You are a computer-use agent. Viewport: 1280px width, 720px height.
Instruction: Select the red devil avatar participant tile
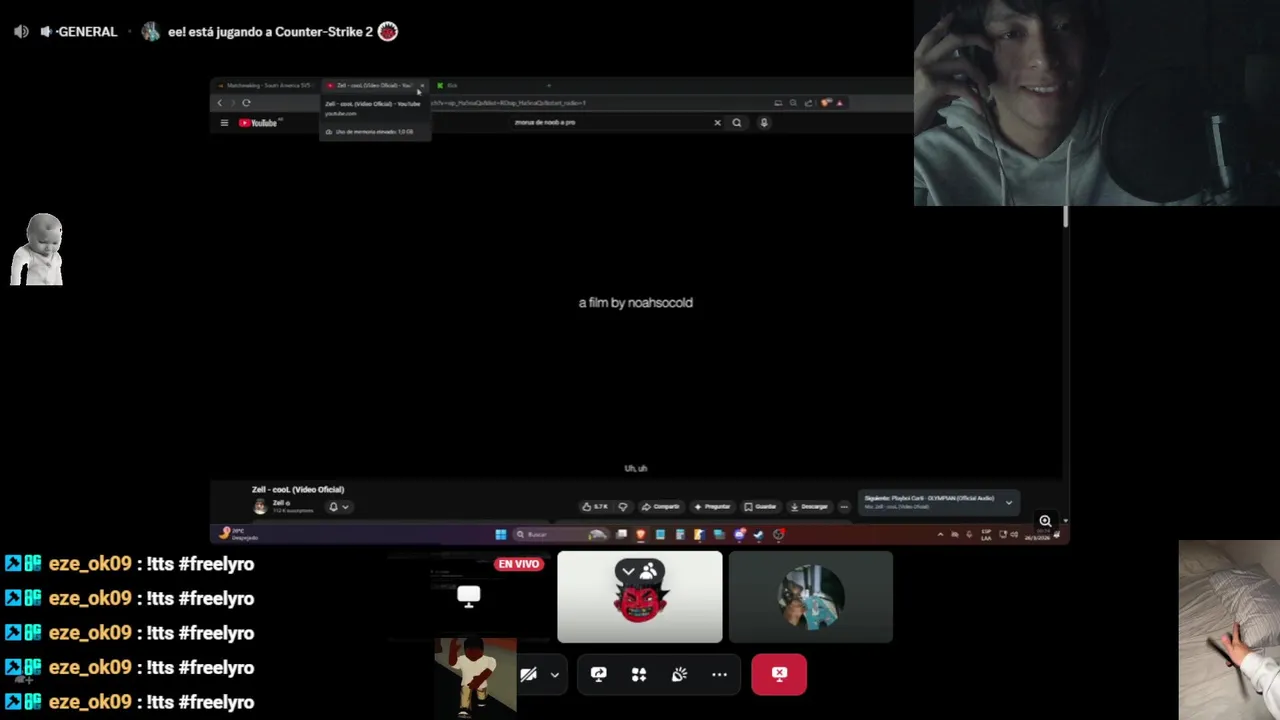[x=640, y=597]
